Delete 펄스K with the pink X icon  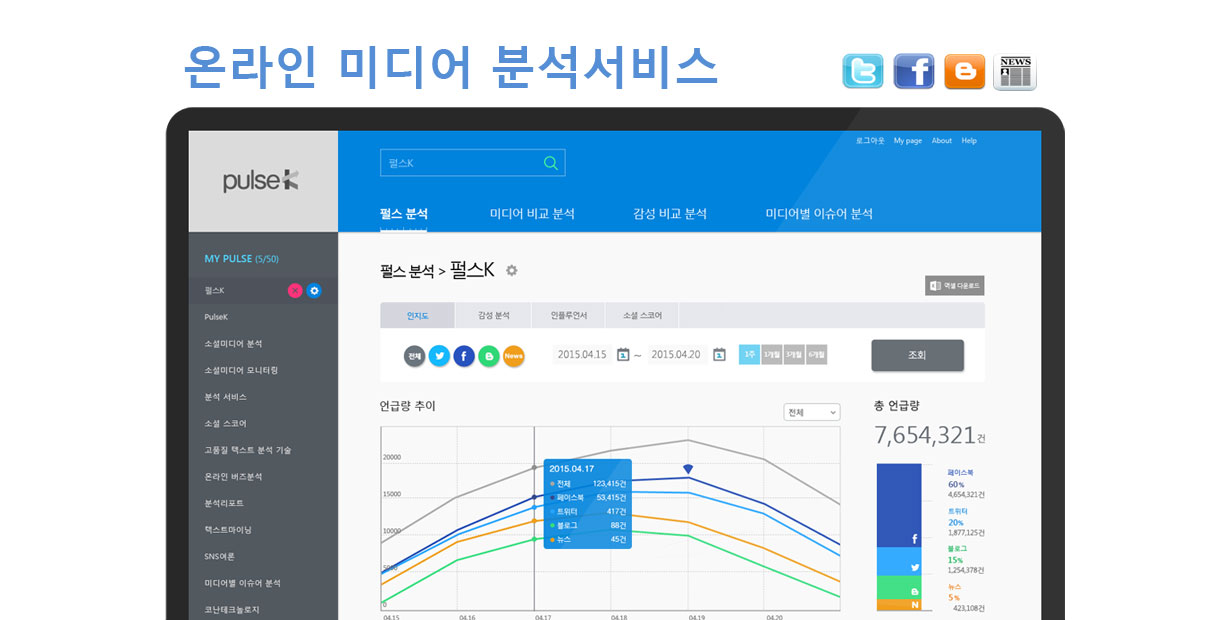295,291
